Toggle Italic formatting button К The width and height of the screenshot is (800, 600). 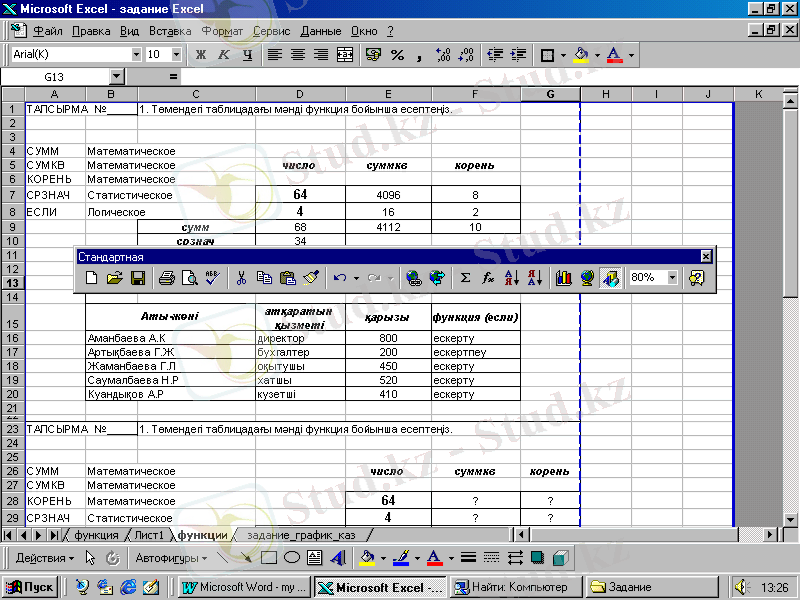point(223,54)
